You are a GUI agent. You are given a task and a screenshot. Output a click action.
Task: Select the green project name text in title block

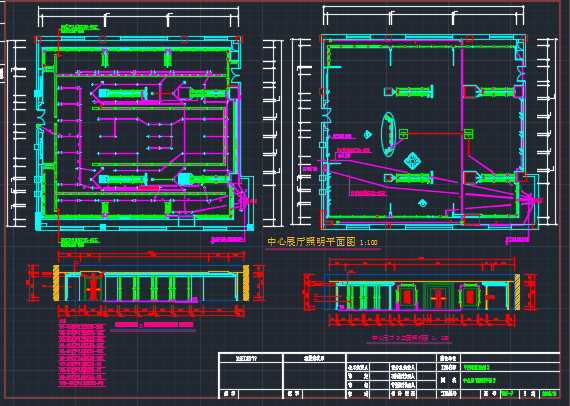coord(476,367)
